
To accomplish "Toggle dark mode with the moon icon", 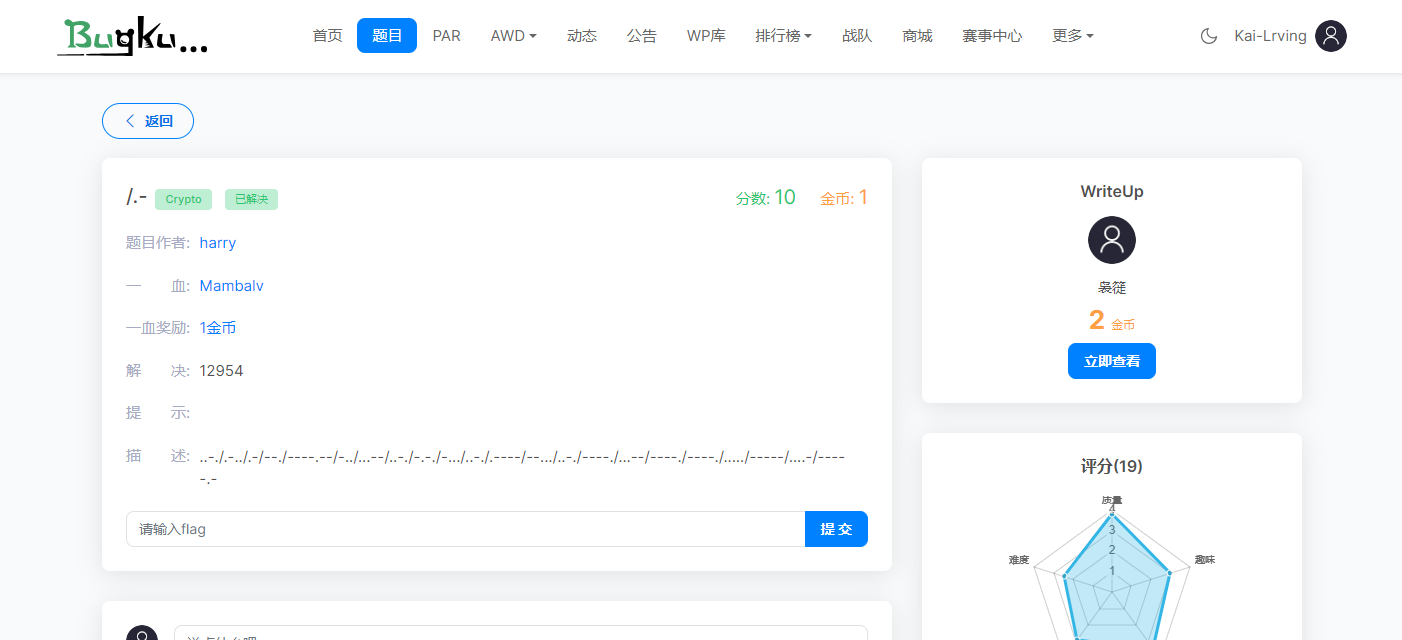I will coord(1208,36).
